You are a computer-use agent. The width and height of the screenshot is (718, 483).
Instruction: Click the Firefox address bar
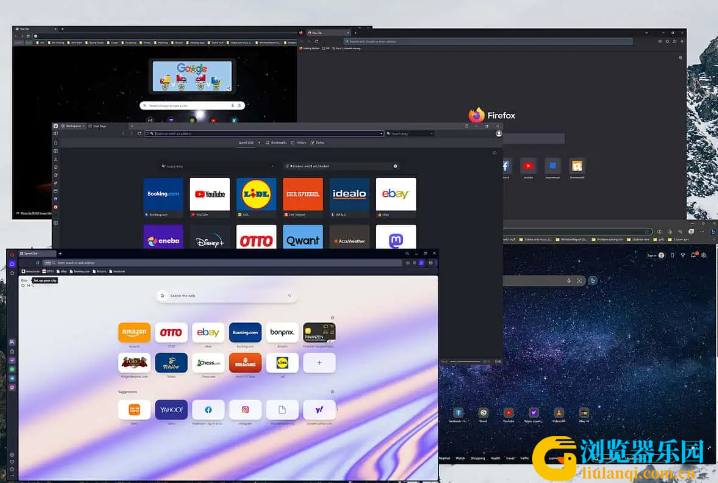point(488,42)
